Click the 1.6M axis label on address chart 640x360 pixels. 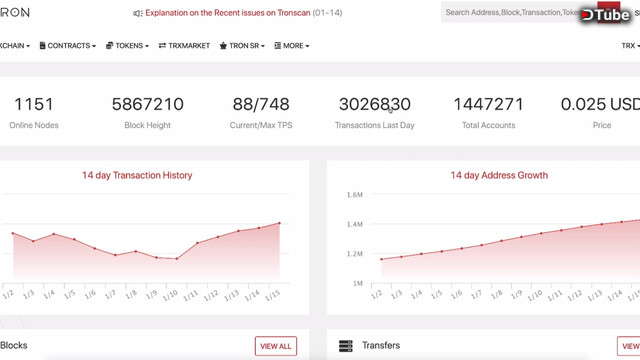(354, 195)
